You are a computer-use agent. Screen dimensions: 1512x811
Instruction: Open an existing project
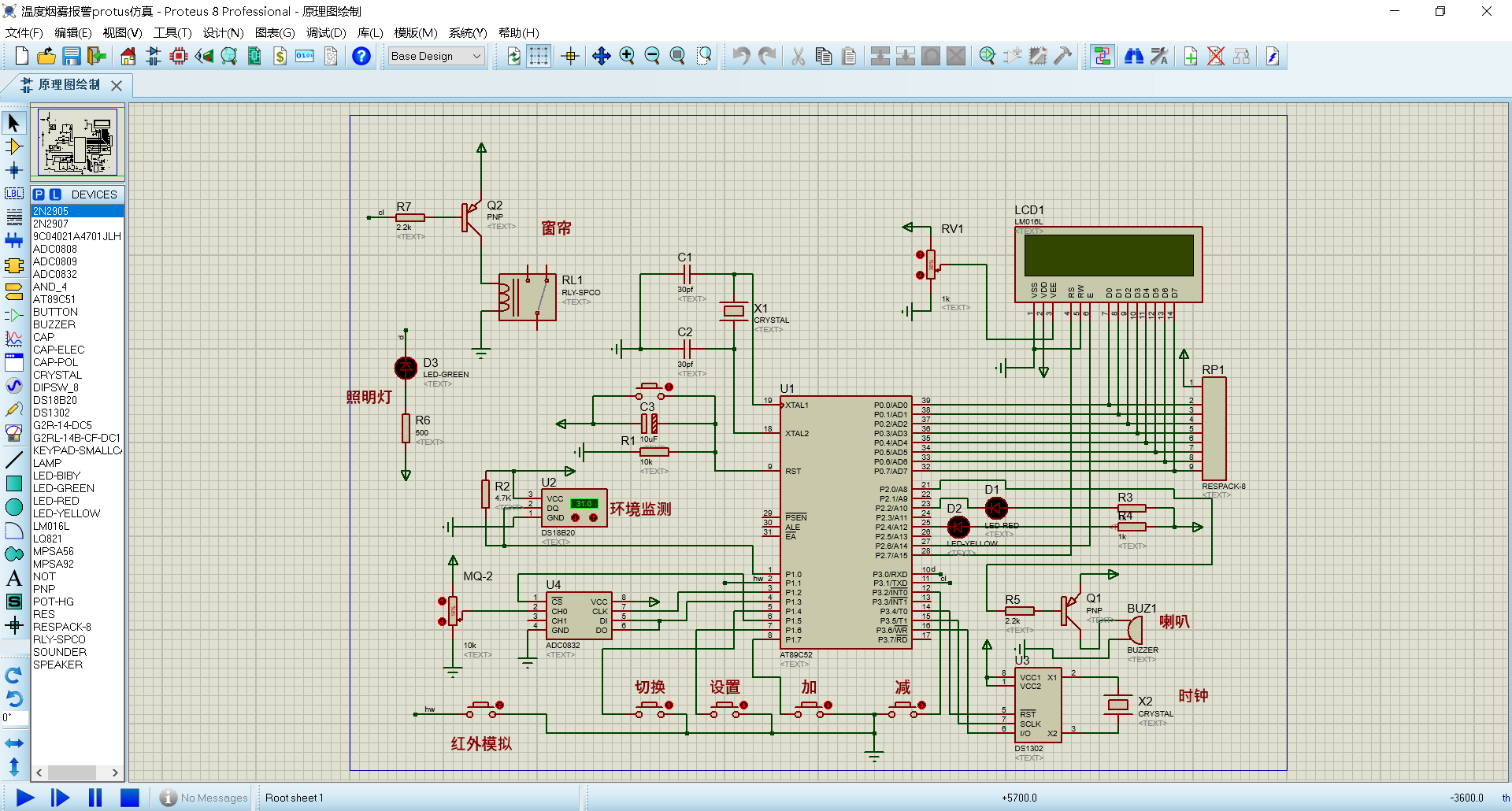tap(46, 56)
